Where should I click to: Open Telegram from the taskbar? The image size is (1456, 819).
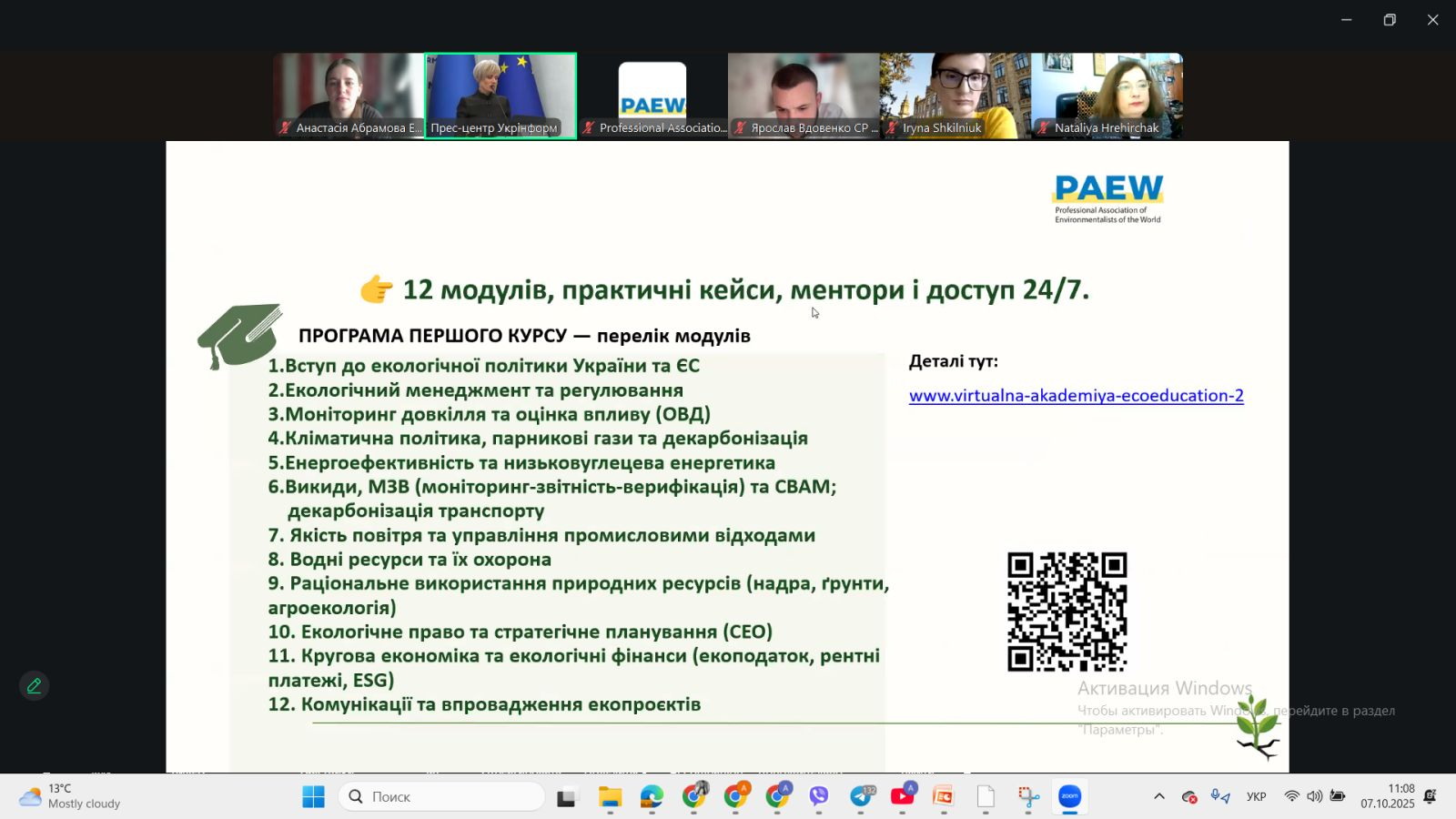(x=861, y=797)
